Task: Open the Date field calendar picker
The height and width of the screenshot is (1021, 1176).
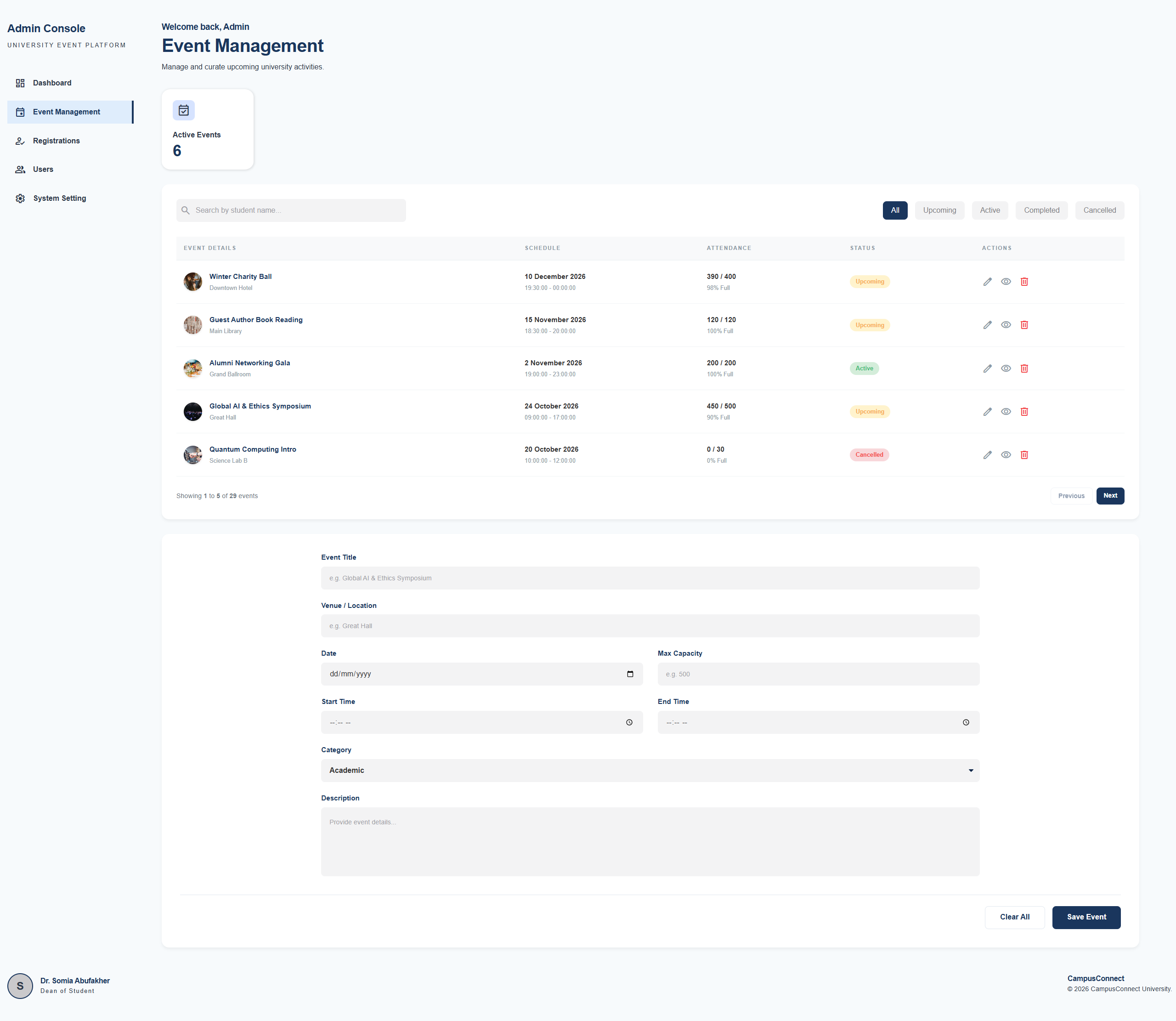Action: [x=630, y=674]
